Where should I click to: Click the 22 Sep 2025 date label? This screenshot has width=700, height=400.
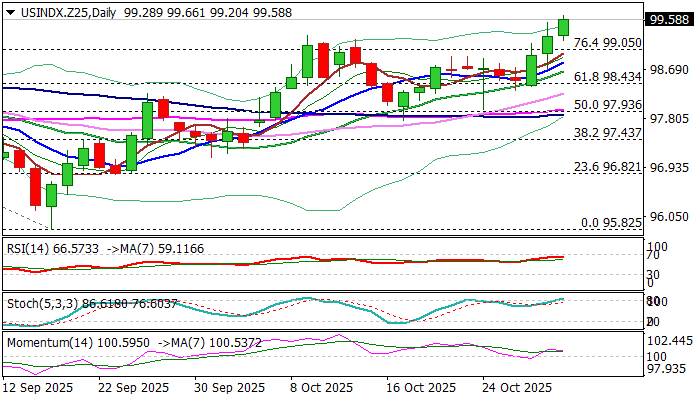click(133, 388)
